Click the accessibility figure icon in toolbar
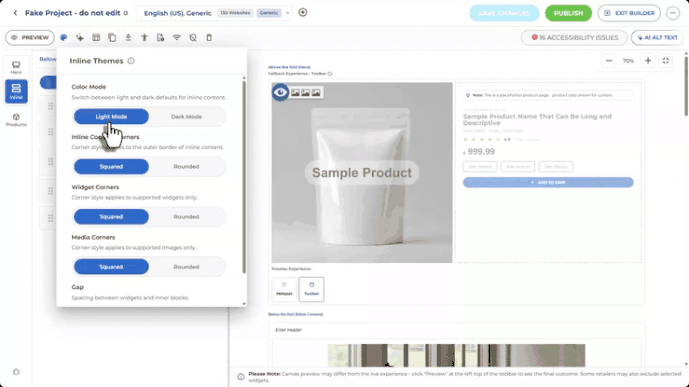This screenshot has height=387, width=689. point(144,38)
